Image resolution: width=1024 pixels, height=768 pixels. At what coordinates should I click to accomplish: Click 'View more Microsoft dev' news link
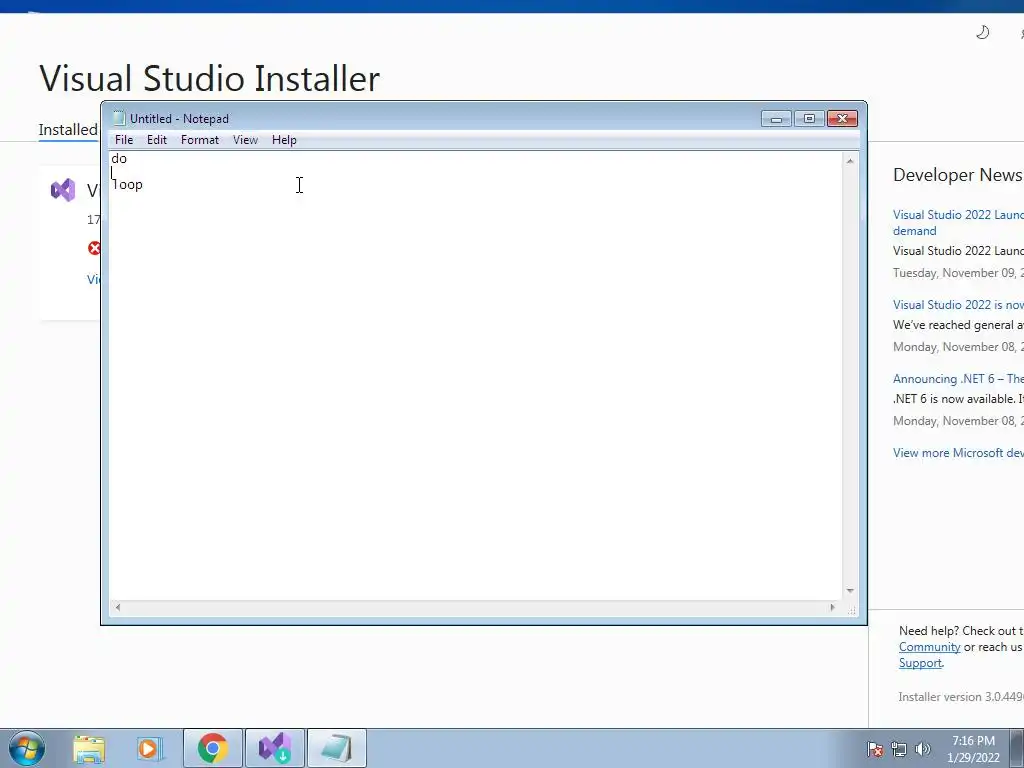tap(958, 453)
